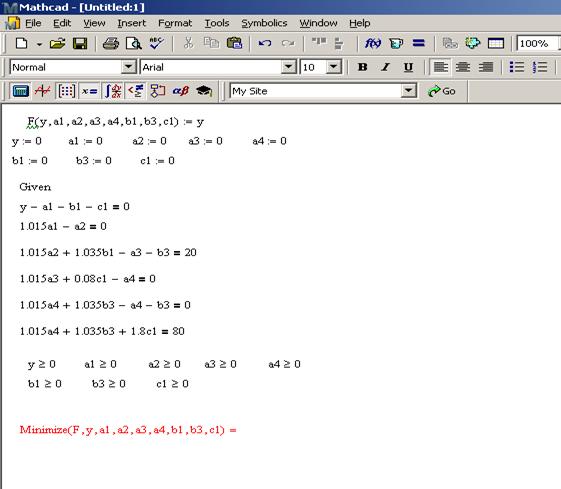Open the Greek symbols toolbar

coord(181,91)
